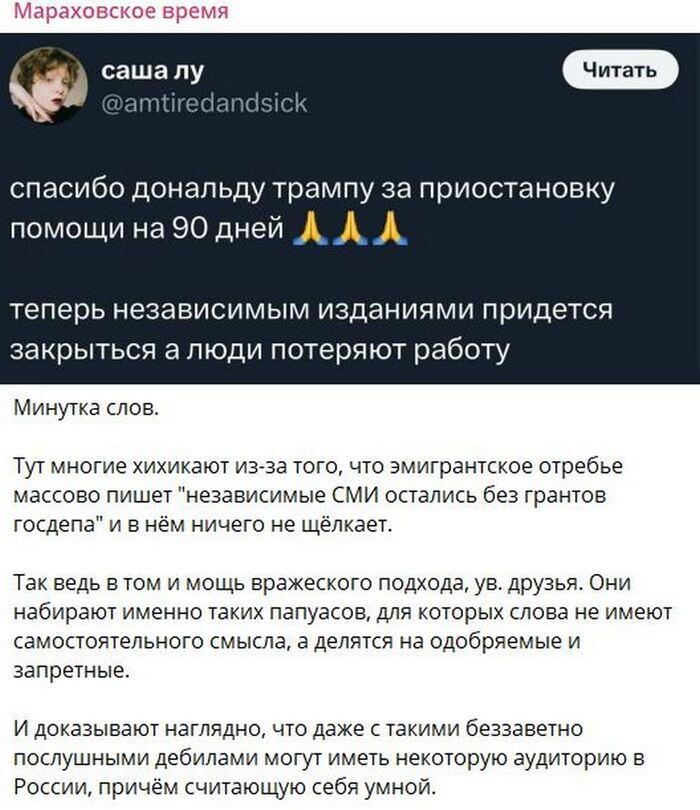700x810 pixels.
Task: Open the саша лу display name
Action: (x=150, y=70)
